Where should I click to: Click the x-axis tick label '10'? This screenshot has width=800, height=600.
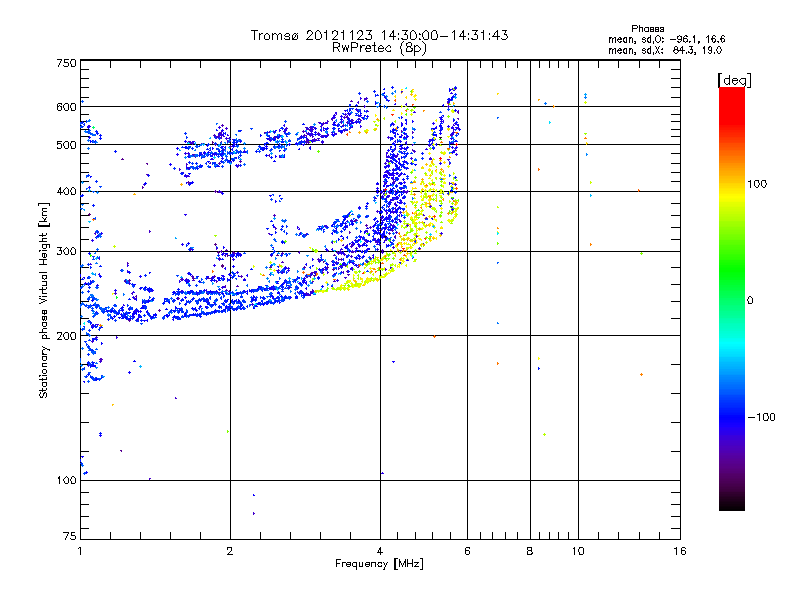point(578,551)
